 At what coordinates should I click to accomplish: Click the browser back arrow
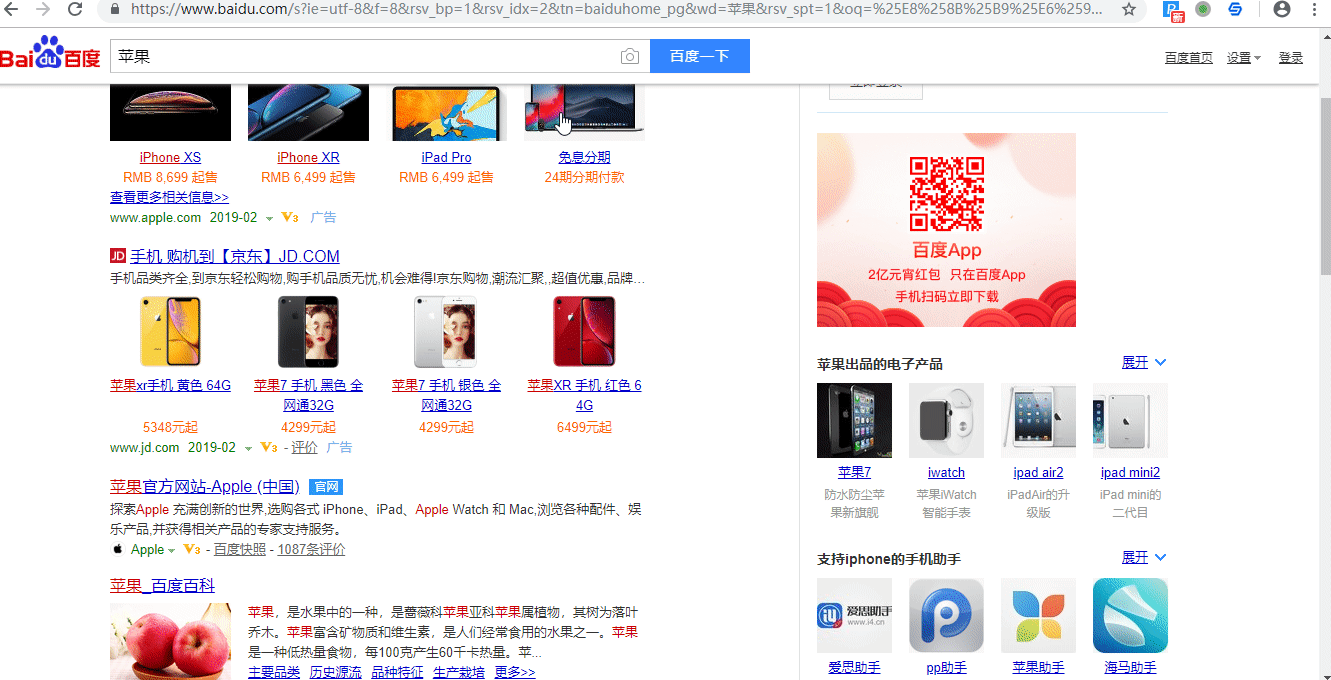tap(12, 9)
